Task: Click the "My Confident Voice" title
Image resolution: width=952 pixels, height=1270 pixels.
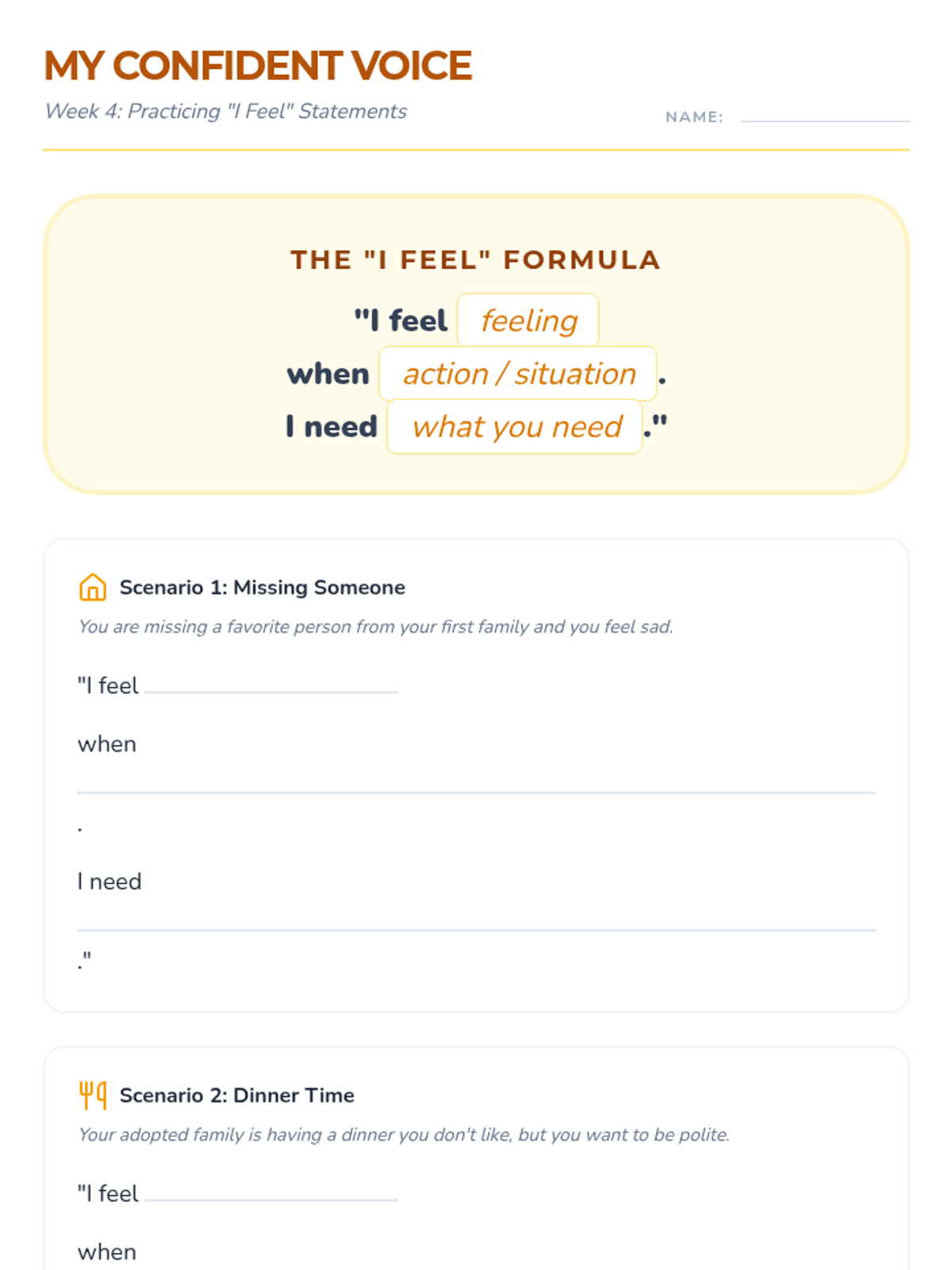Action: point(258,66)
